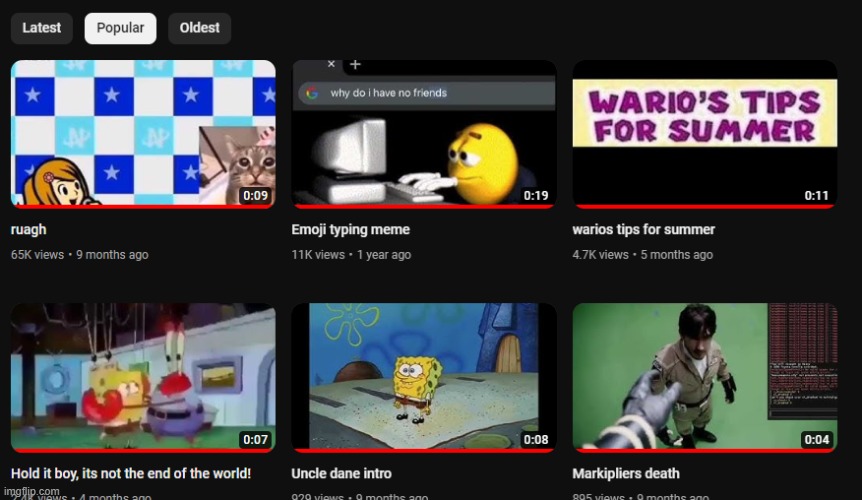Screen dimensions: 862x500
Task: Click the "warios tips for summer" title
Action: pos(643,230)
